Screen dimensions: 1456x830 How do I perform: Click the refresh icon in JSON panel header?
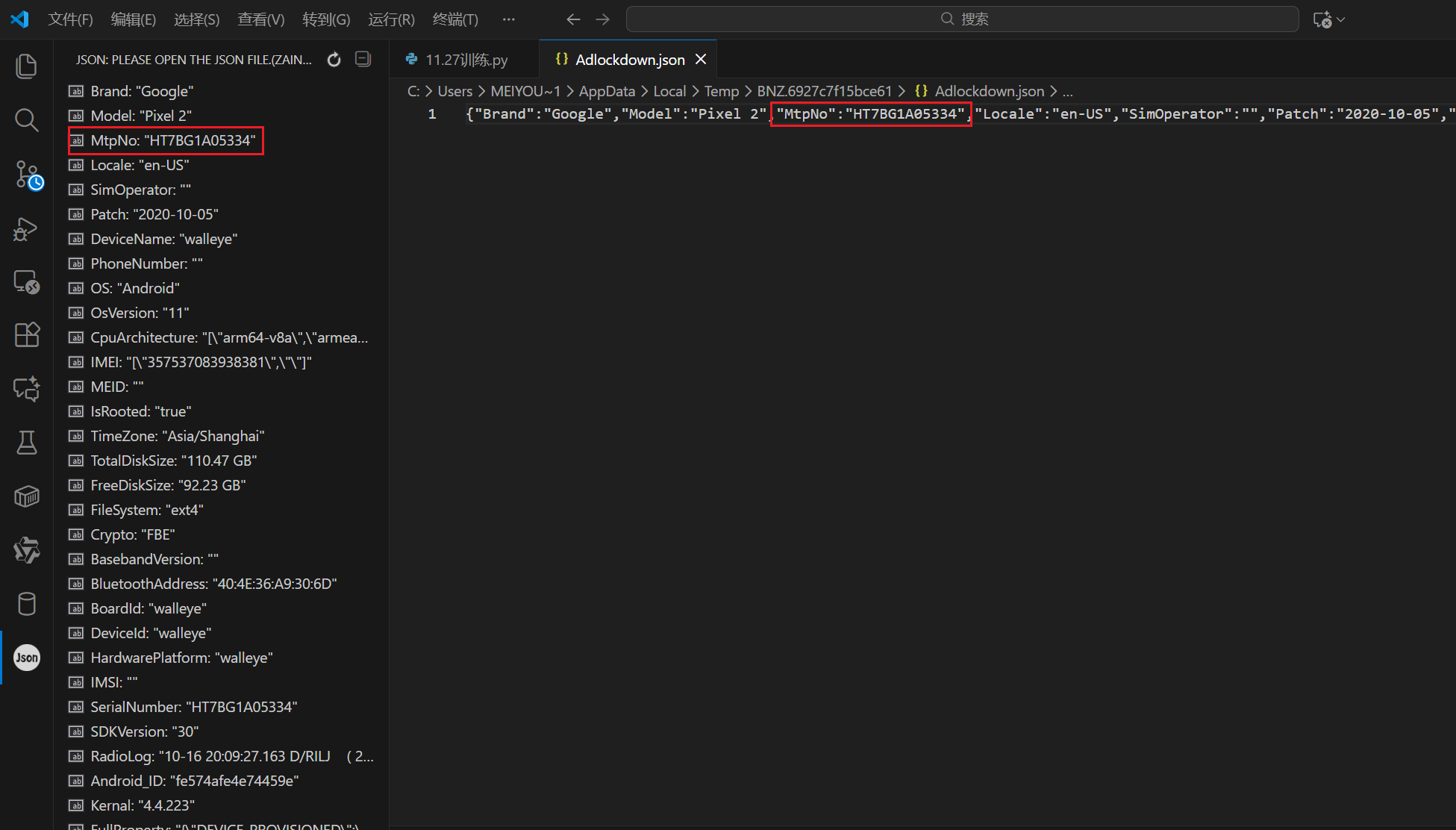(334, 60)
